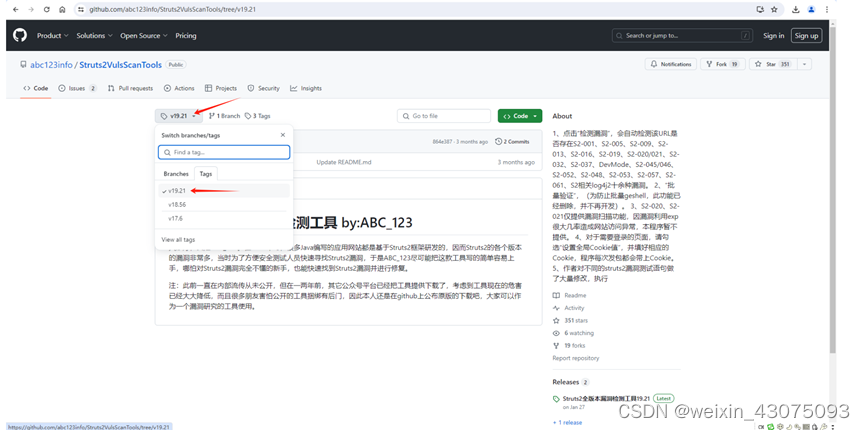The height and width of the screenshot is (430, 865).
Task: Open the browser three-dot menu
Action: click(827, 9)
